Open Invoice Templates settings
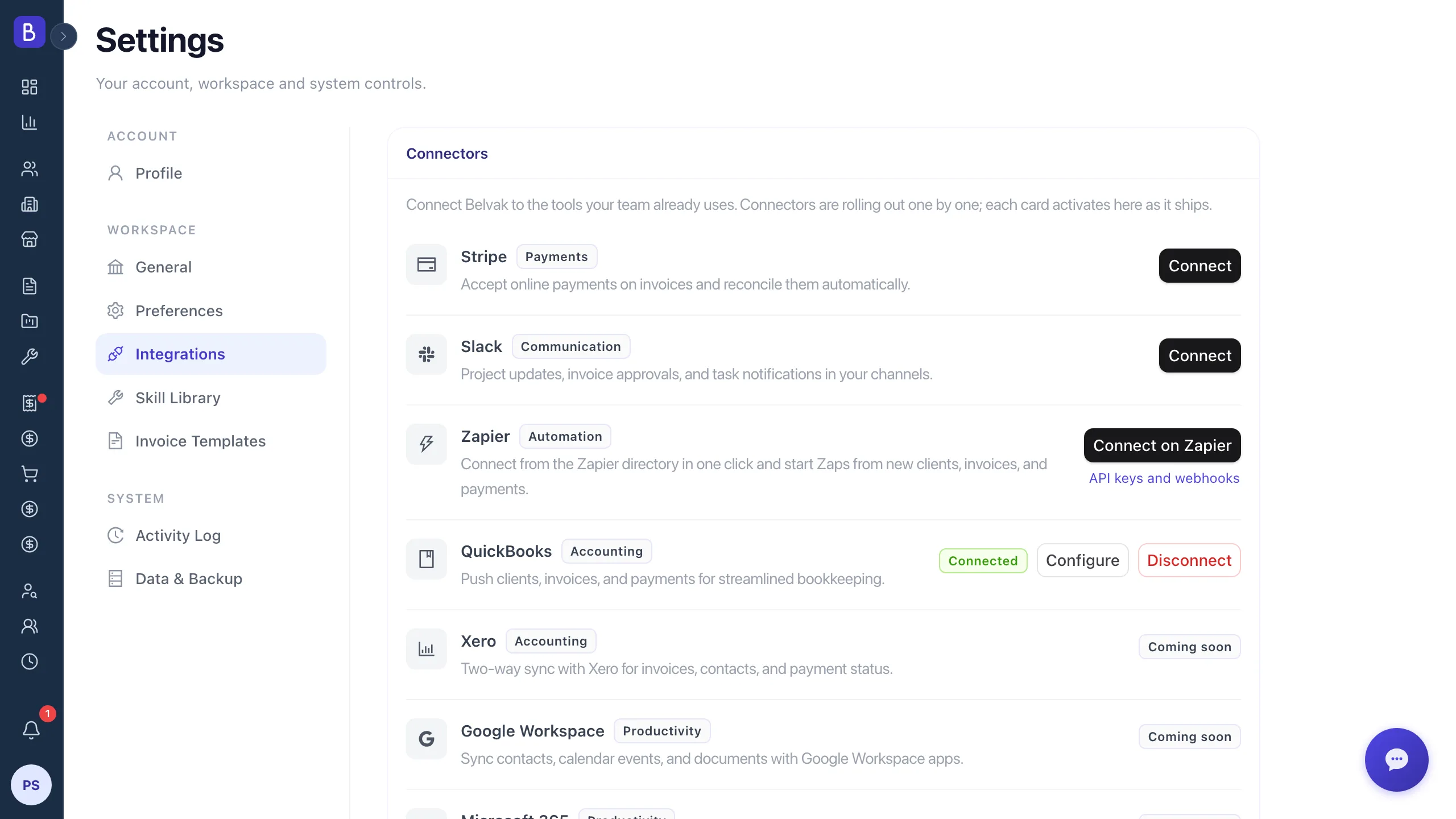 (x=211, y=441)
